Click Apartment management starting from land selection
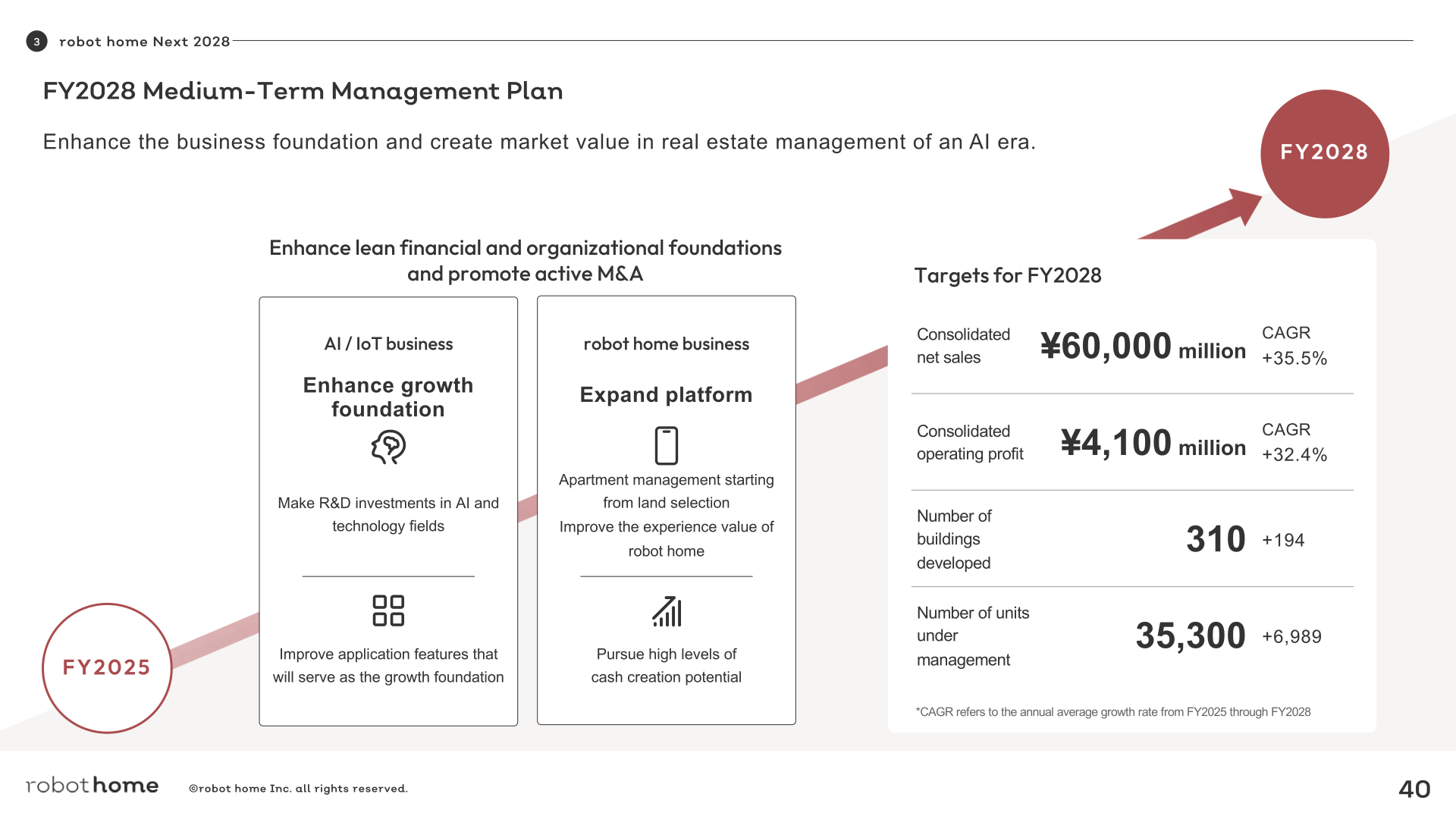Viewport: 1456px width, 819px height. (666, 491)
